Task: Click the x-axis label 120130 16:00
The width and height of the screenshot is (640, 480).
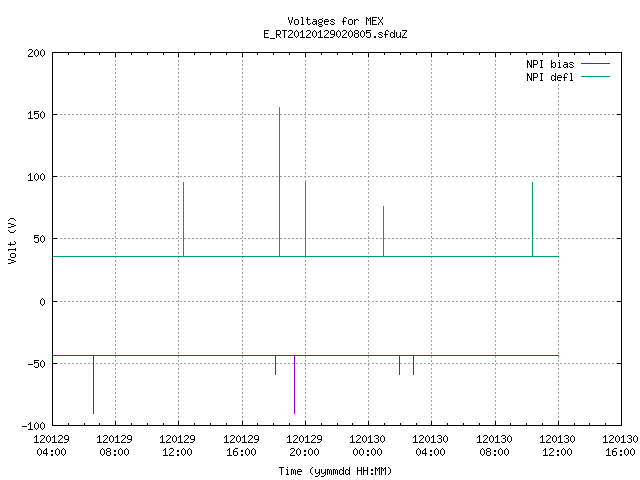Action: (x=620, y=446)
